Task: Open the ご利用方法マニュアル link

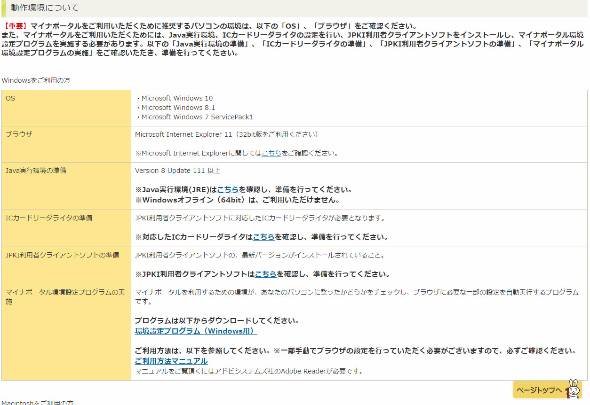Action: [171, 361]
